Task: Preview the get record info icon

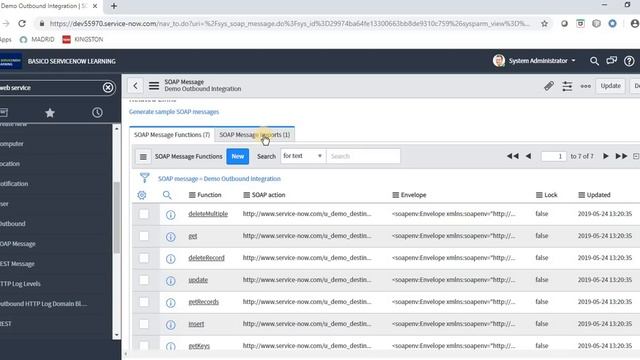Action: [x=171, y=236]
